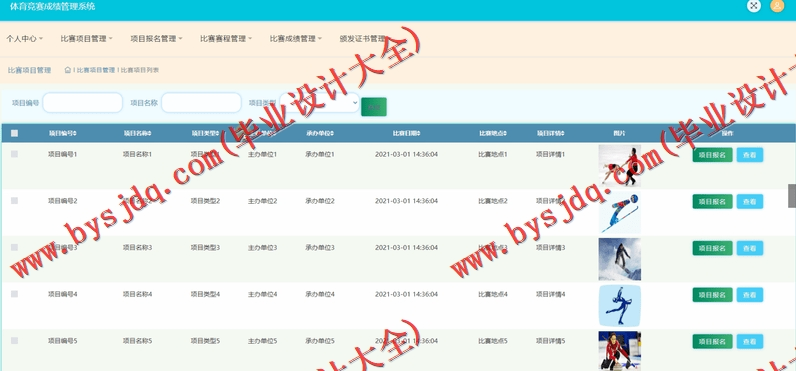
Task: Click 项目报名 button for 项目编号5
Action: [x=712, y=342]
